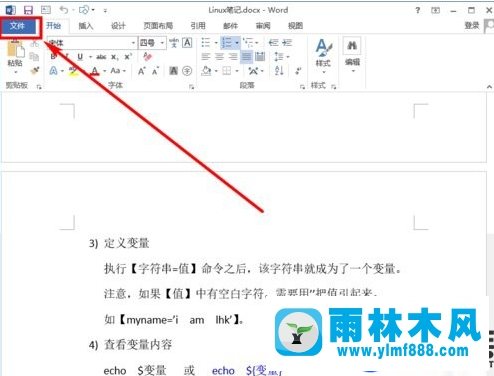Save the document with the floppy disk icon
Viewport: 494px width, 376px height.
pyautogui.click(x=28, y=10)
